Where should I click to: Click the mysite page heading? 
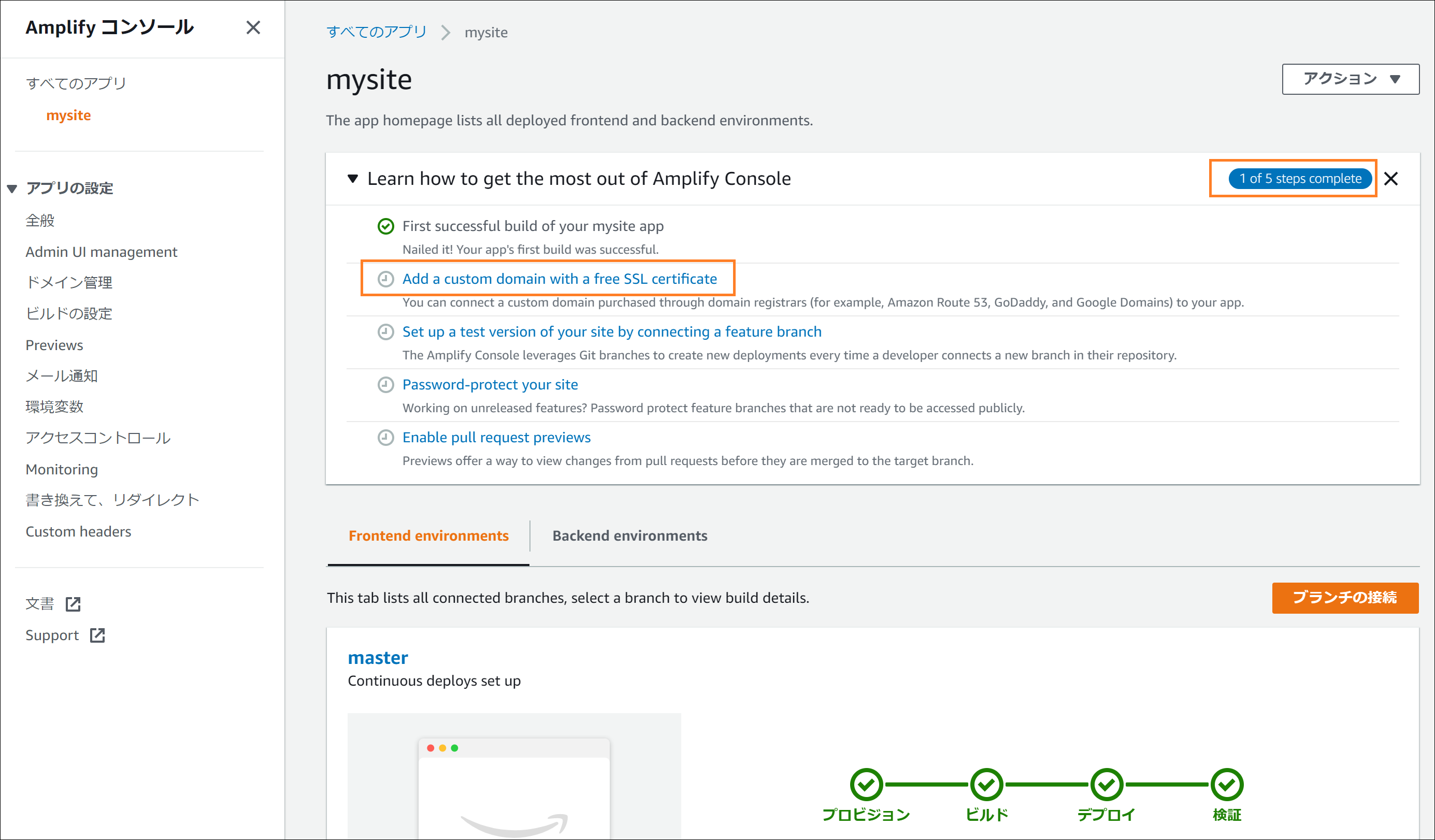pyautogui.click(x=369, y=80)
